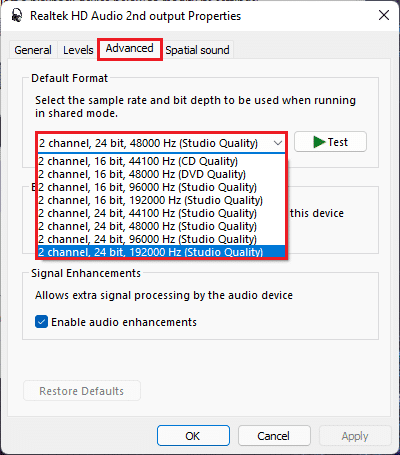The height and width of the screenshot is (455, 400).
Task: Open the Spatial sound tab
Action: coord(197,50)
